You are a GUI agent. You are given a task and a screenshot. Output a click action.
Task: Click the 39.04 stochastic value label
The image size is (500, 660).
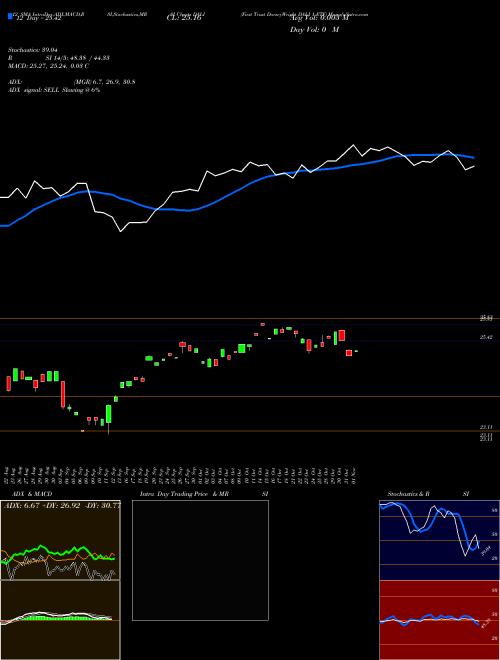(486, 551)
